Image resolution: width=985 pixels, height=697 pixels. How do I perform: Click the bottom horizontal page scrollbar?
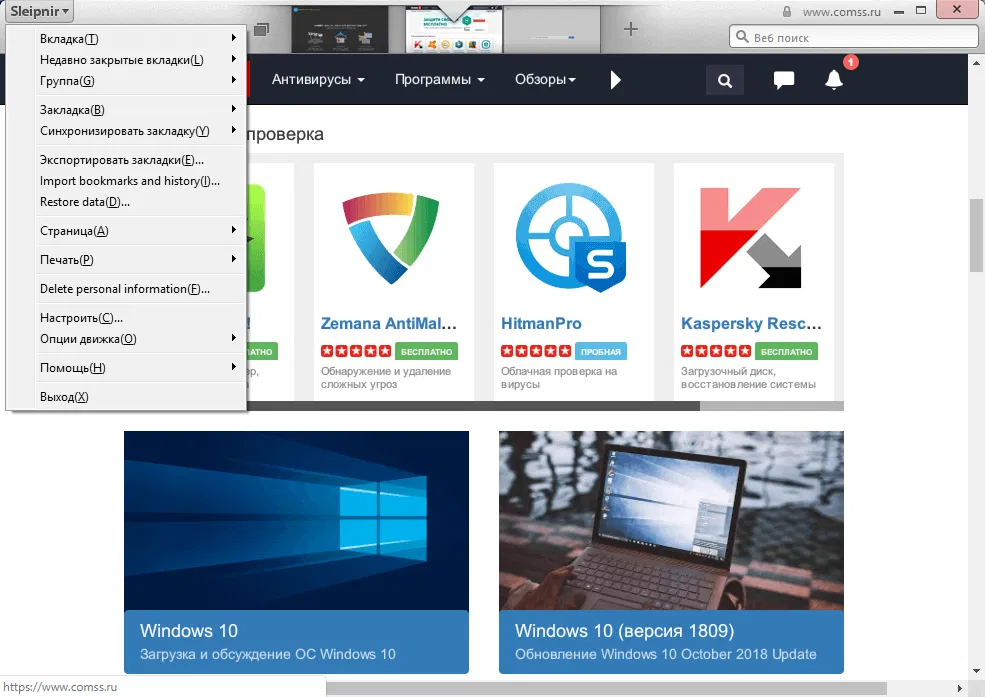click(x=606, y=689)
